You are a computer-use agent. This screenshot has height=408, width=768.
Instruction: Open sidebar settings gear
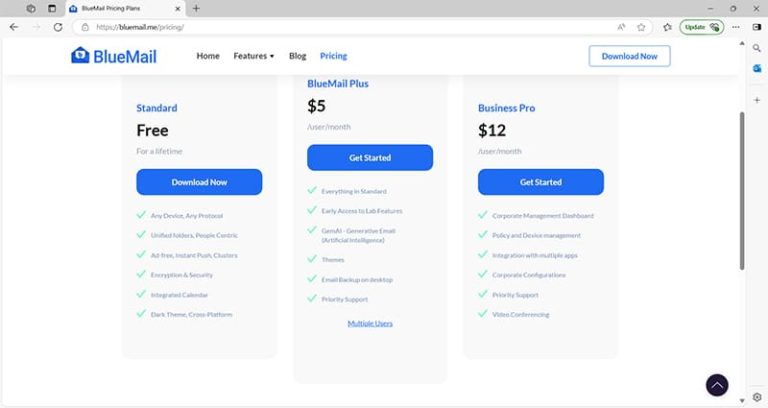tap(757, 397)
